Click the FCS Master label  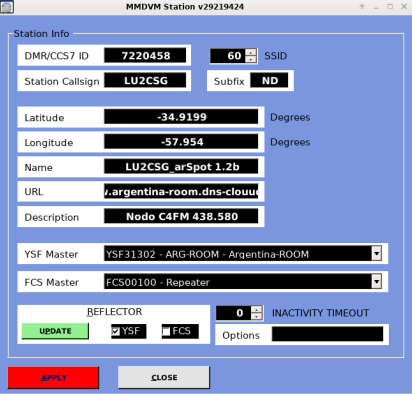pos(51,282)
